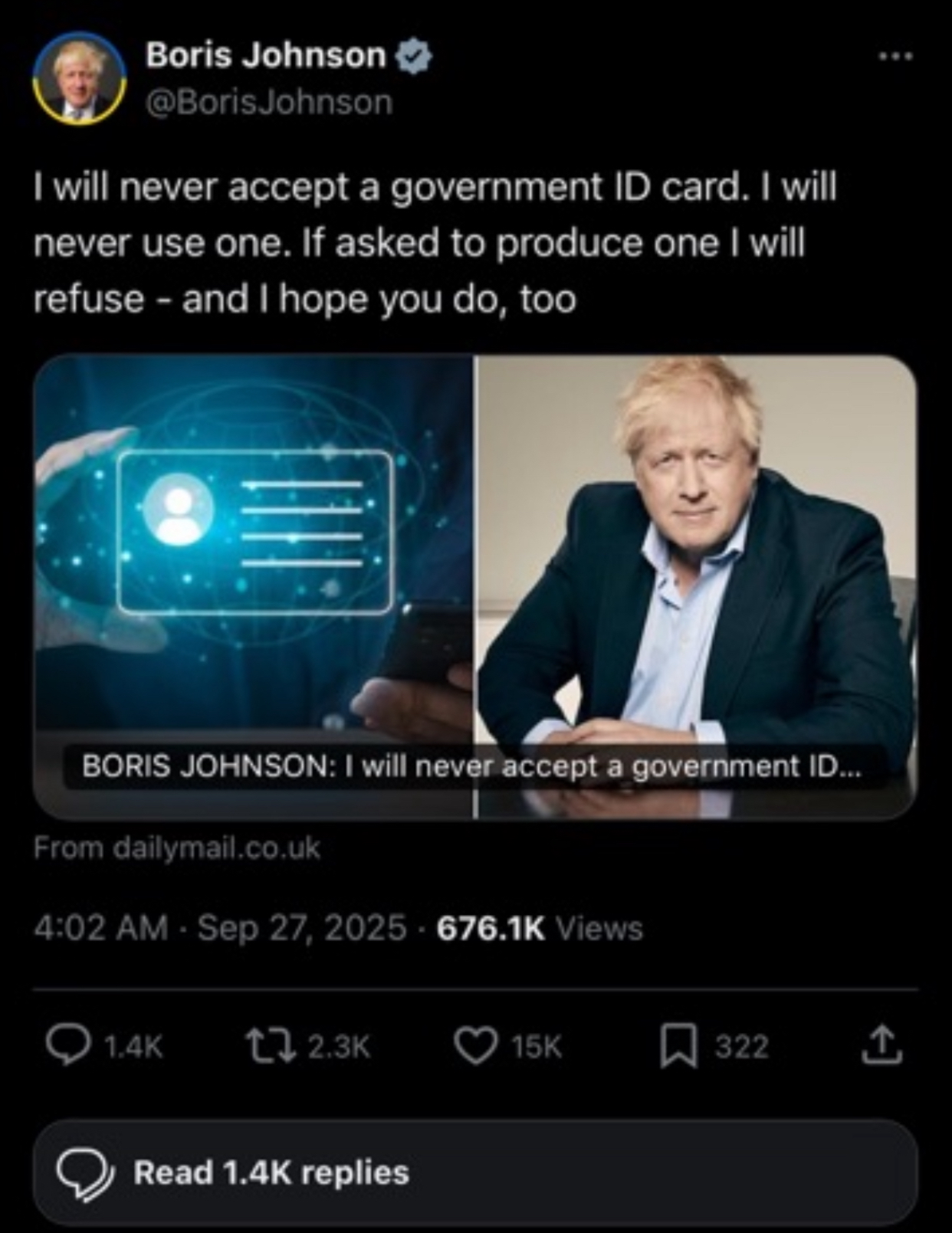This screenshot has height=1233, width=952.
Task: Click the chat bubbles icon in replies bar
Action: 85,1175
